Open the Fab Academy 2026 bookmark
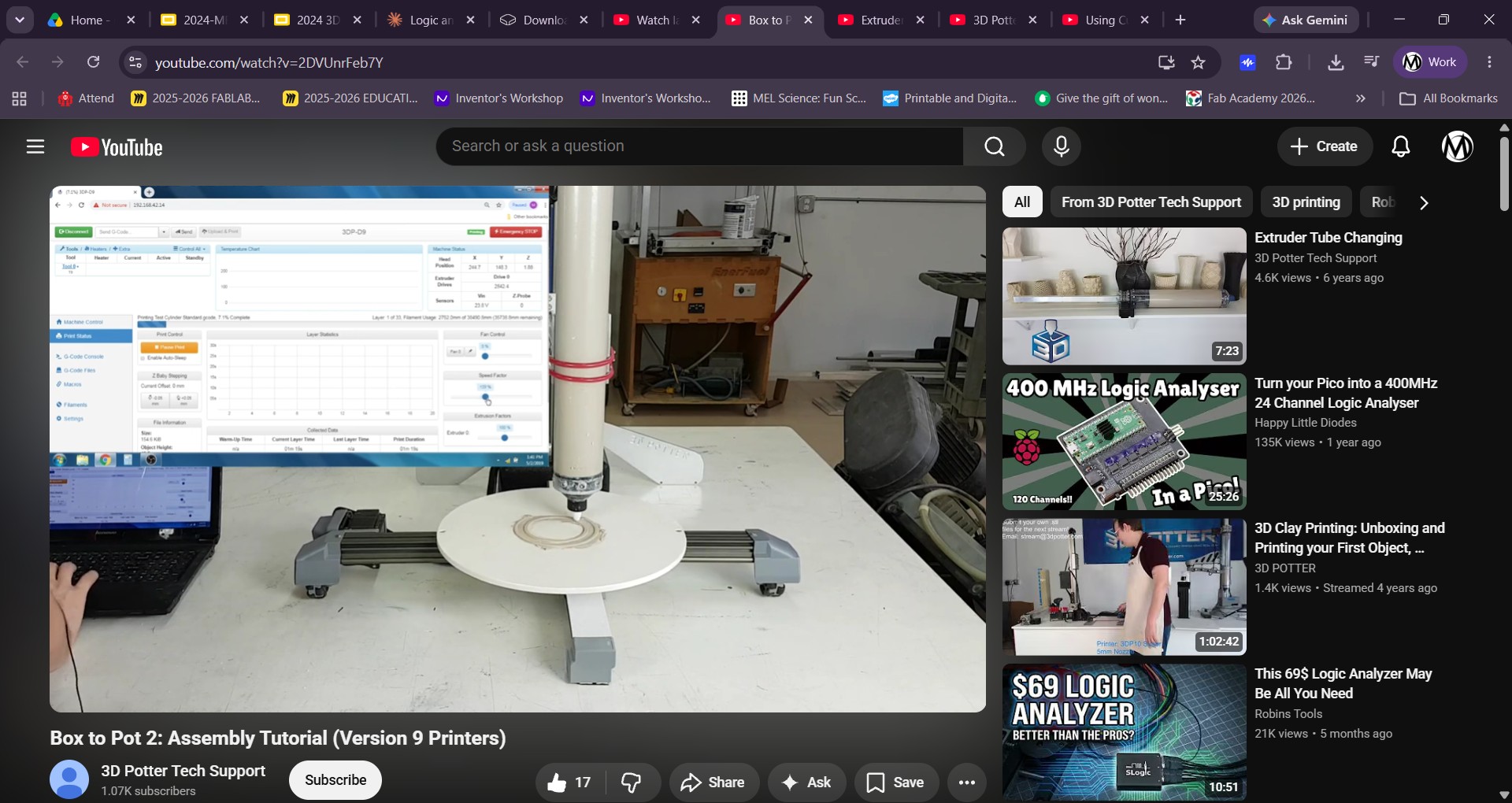Image resolution: width=1512 pixels, height=803 pixels. [x=1251, y=98]
